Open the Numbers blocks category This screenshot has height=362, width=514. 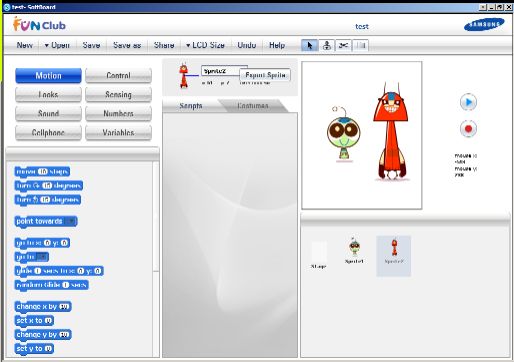click(x=118, y=114)
